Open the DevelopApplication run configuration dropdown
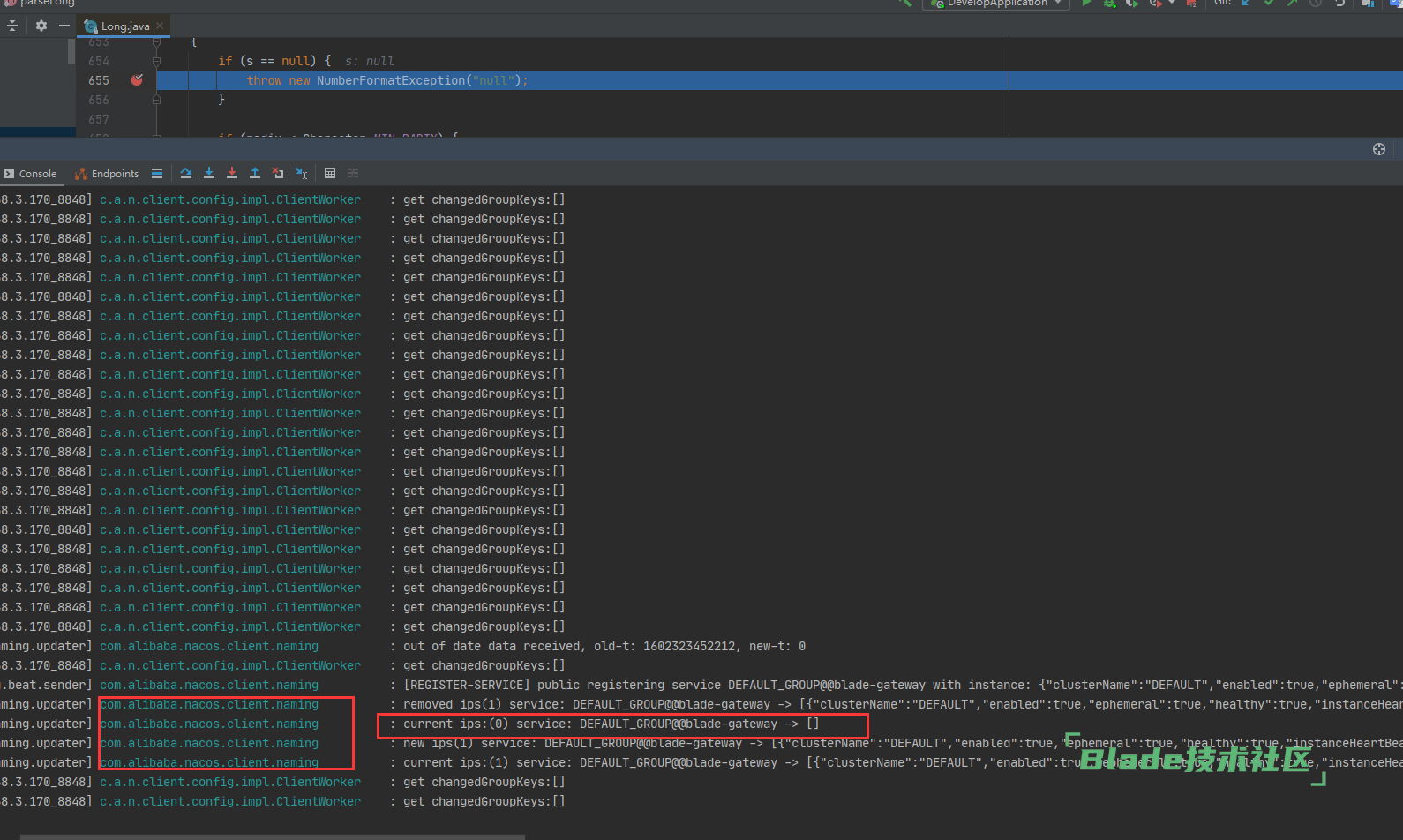The width and height of the screenshot is (1403, 840). coord(996,4)
